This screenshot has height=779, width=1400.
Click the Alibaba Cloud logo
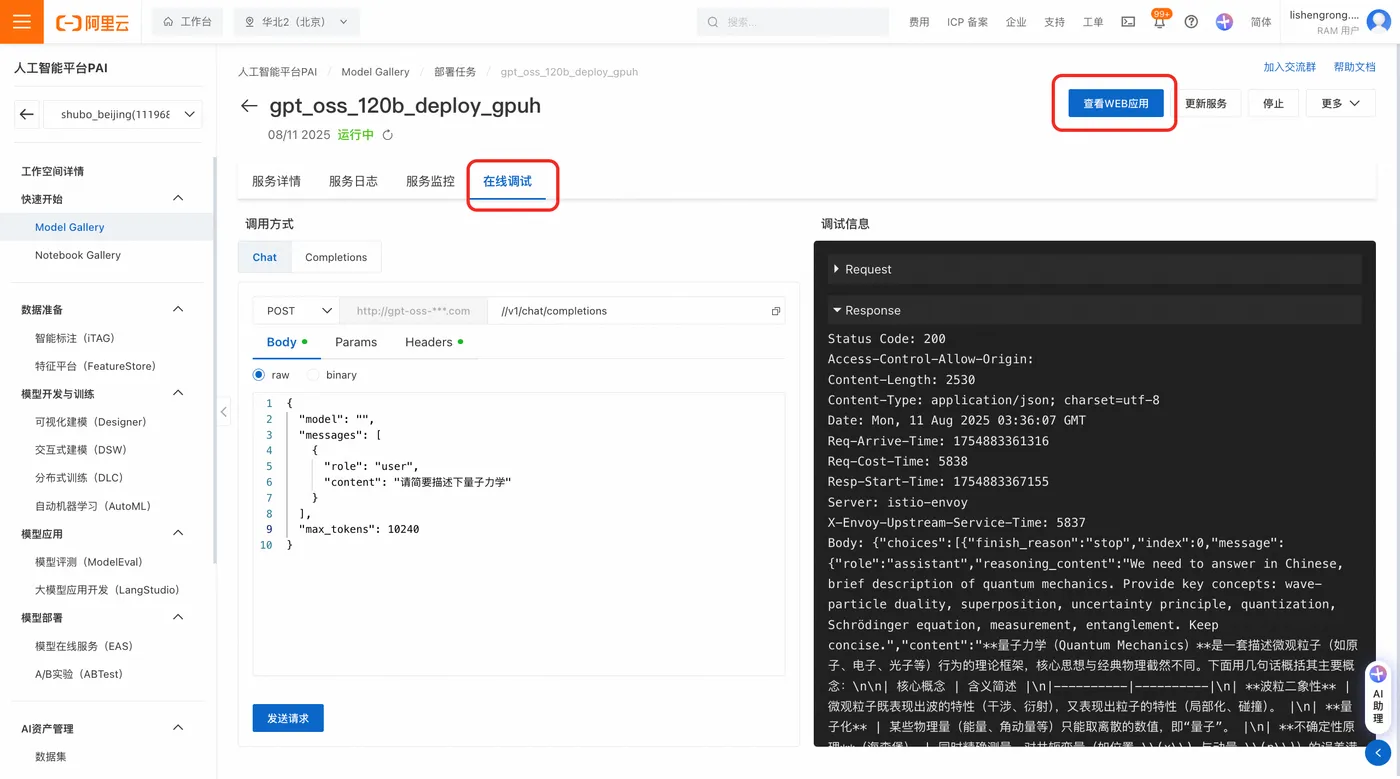pos(92,22)
